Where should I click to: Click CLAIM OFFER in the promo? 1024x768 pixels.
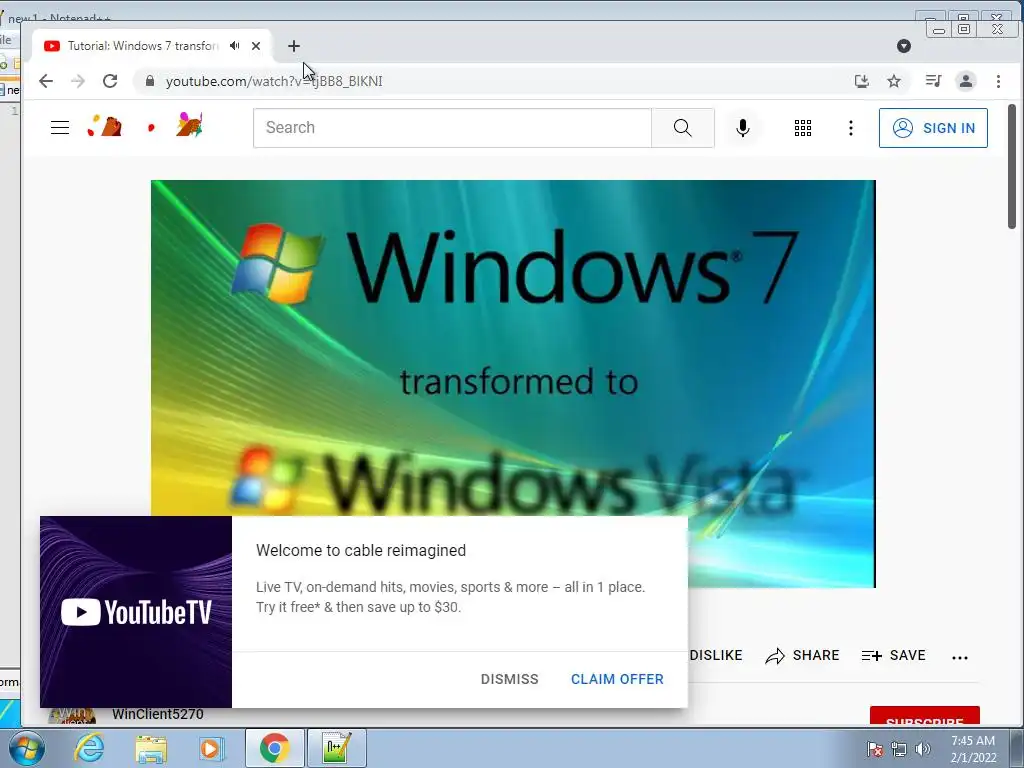pyautogui.click(x=617, y=679)
